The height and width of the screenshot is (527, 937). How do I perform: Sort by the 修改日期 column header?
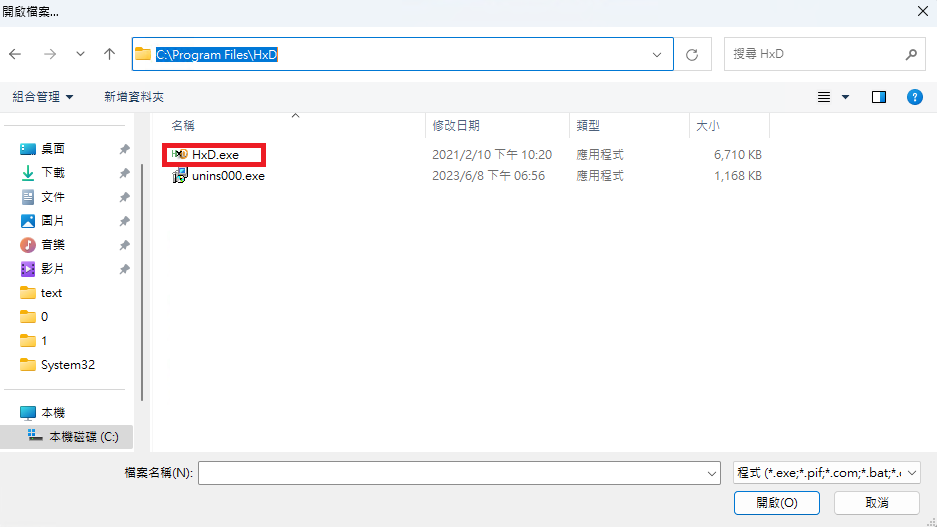point(456,125)
